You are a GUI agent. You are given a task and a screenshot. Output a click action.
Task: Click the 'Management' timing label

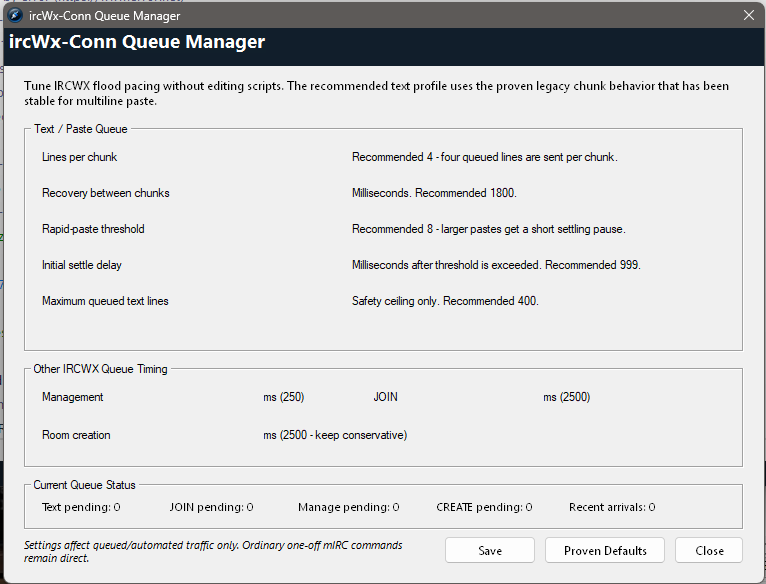(72, 397)
